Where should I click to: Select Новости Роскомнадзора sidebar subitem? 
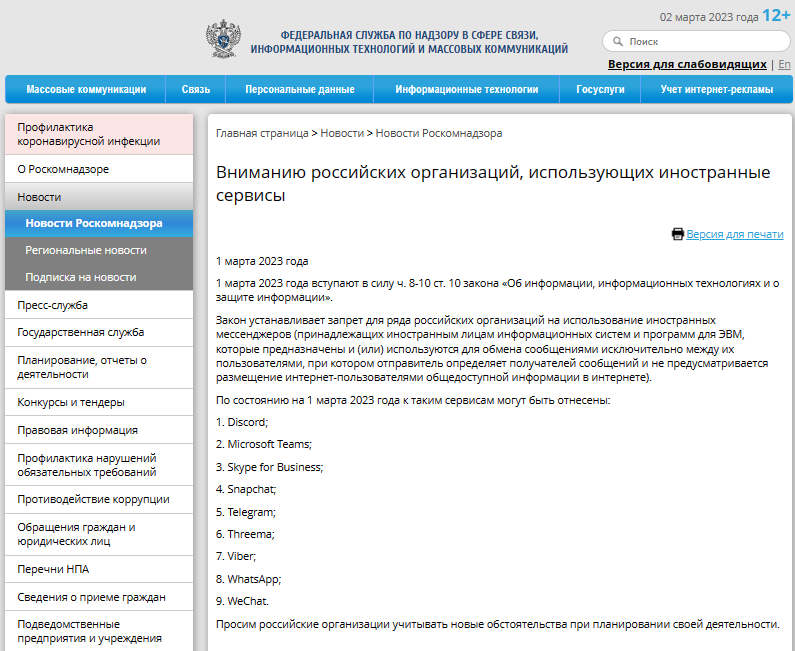pos(99,223)
